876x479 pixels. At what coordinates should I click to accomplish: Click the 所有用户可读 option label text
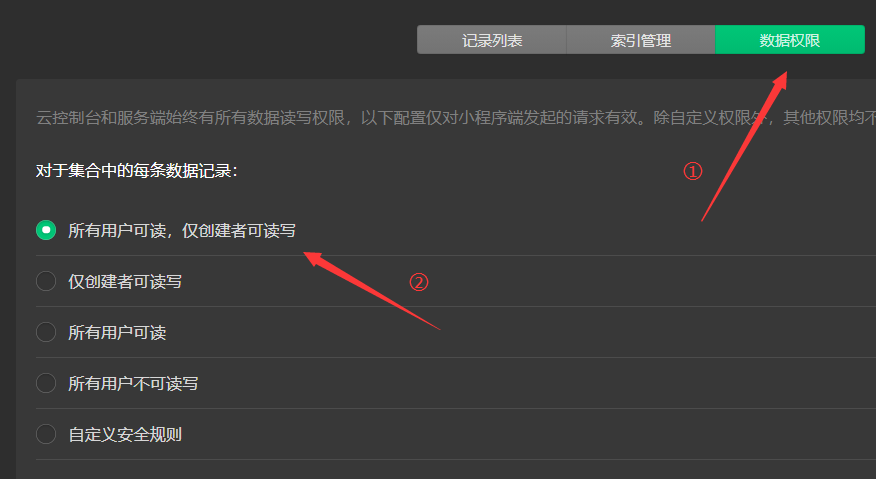point(117,333)
